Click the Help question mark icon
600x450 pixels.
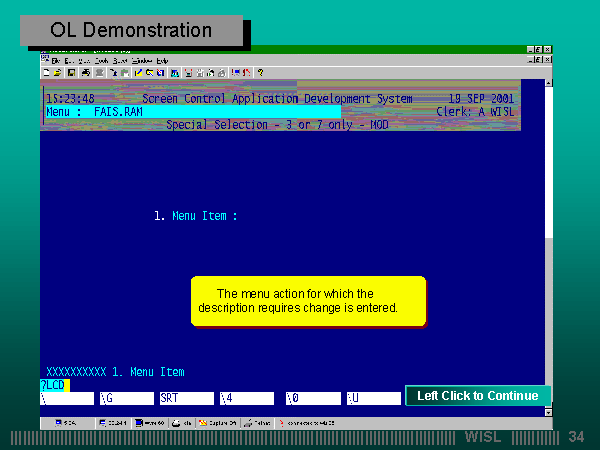click(x=260, y=73)
